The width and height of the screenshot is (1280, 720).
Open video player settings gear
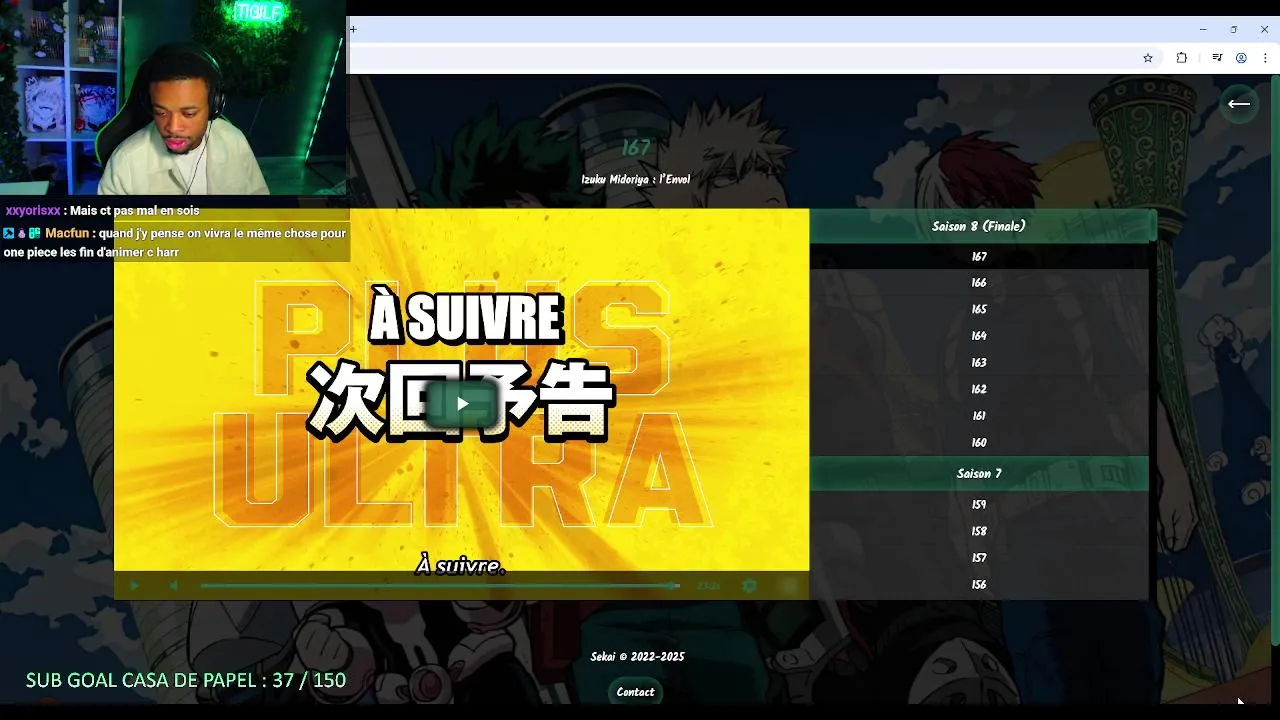point(749,586)
